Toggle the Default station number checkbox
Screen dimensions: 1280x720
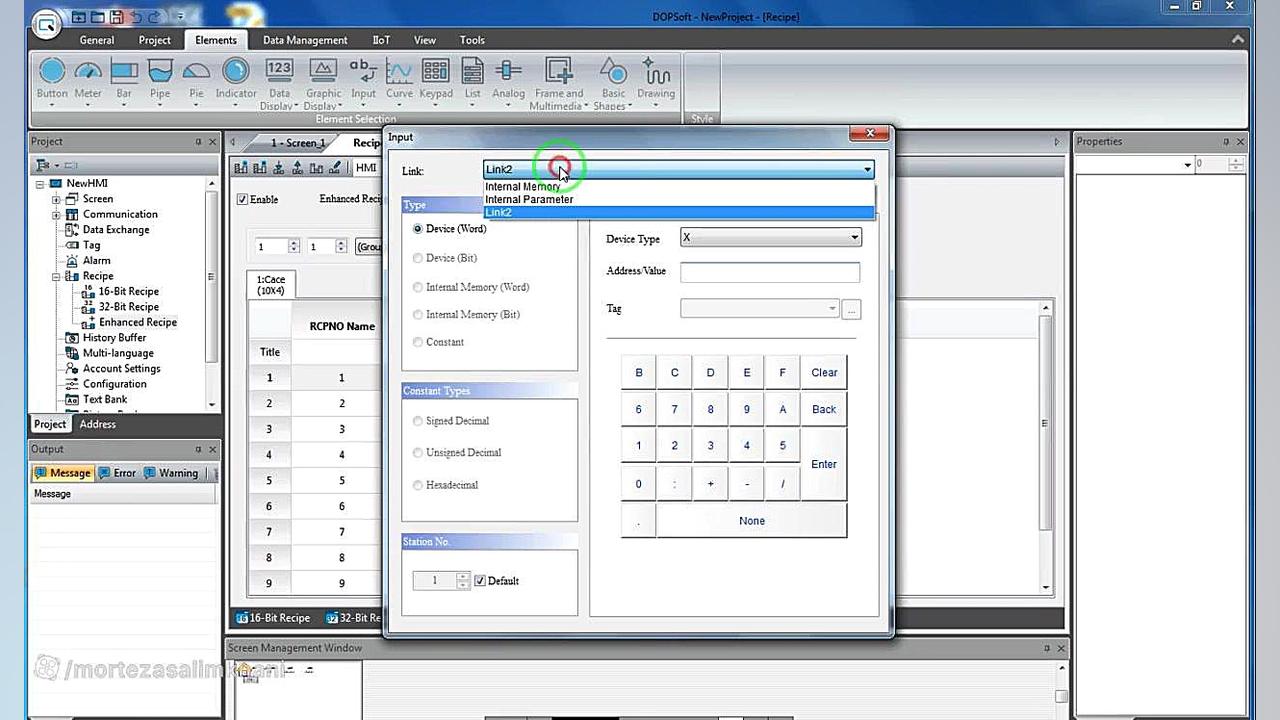pos(478,580)
